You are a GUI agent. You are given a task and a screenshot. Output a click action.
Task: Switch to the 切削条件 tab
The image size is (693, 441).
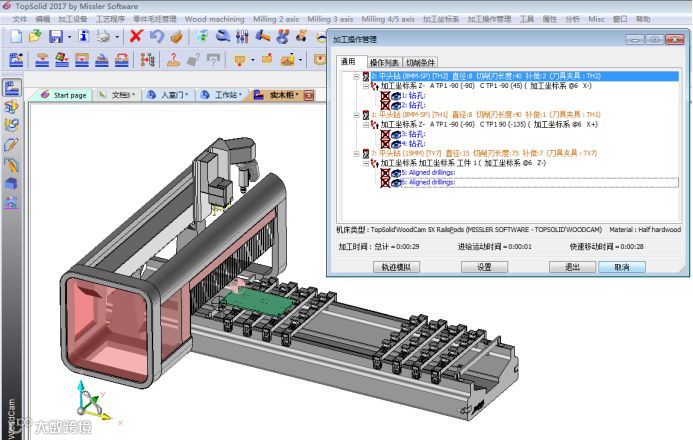click(x=420, y=62)
